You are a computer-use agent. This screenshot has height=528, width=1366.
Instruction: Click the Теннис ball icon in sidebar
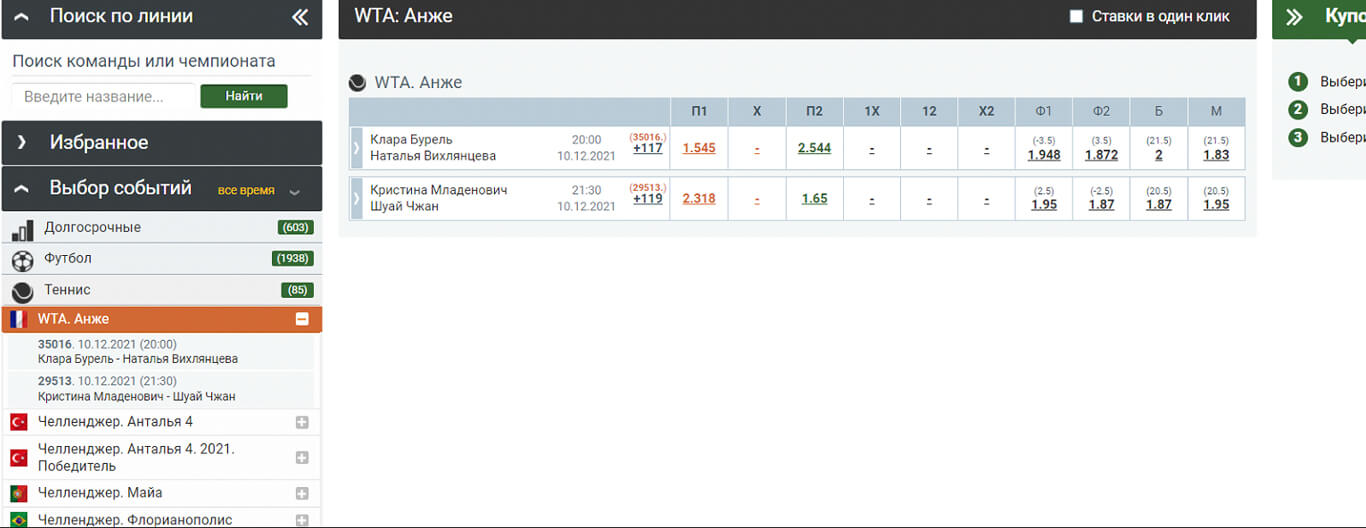(x=22, y=291)
